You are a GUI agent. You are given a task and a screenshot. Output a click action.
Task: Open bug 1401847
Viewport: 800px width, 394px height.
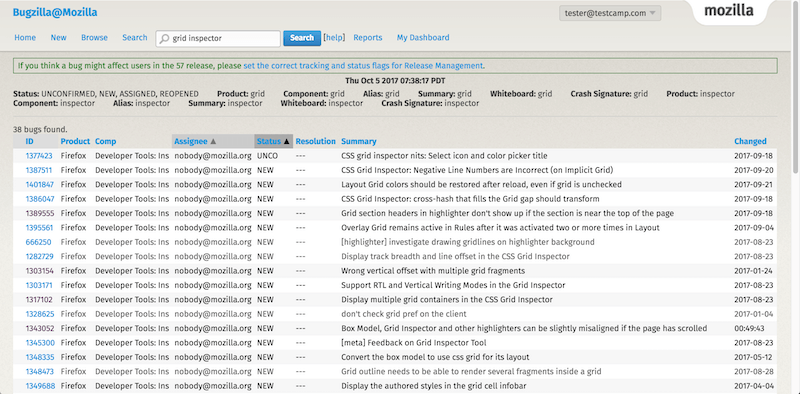(x=40, y=184)
